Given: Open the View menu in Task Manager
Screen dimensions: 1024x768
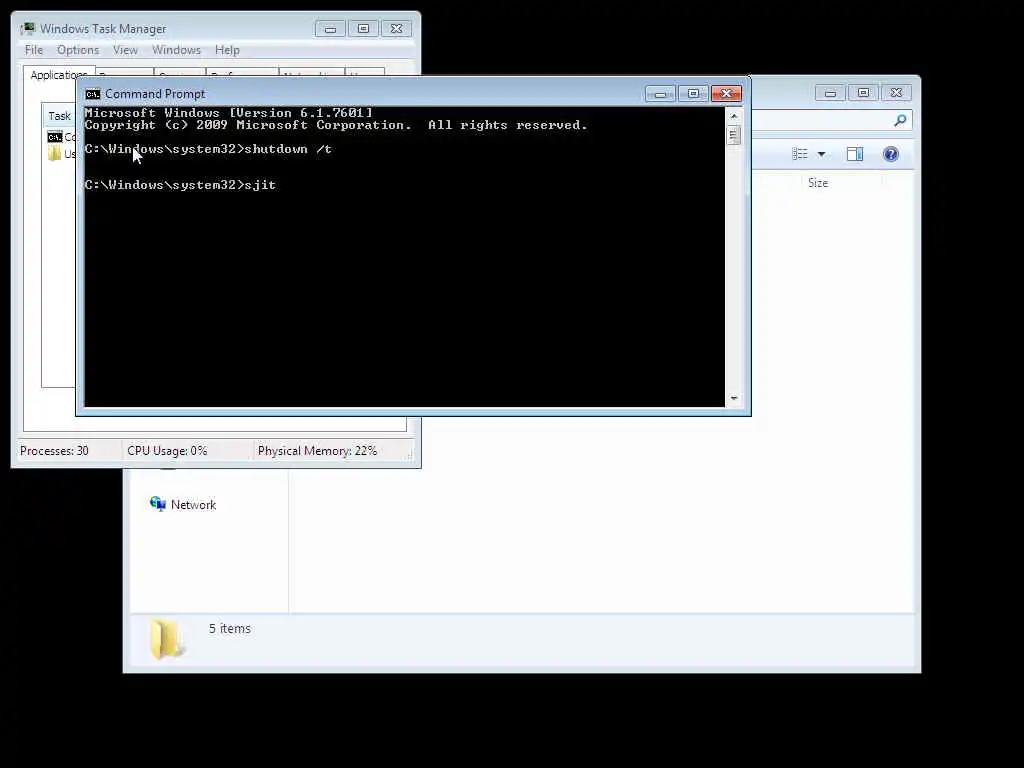Looking at the screenshot, I should [125, 50].
